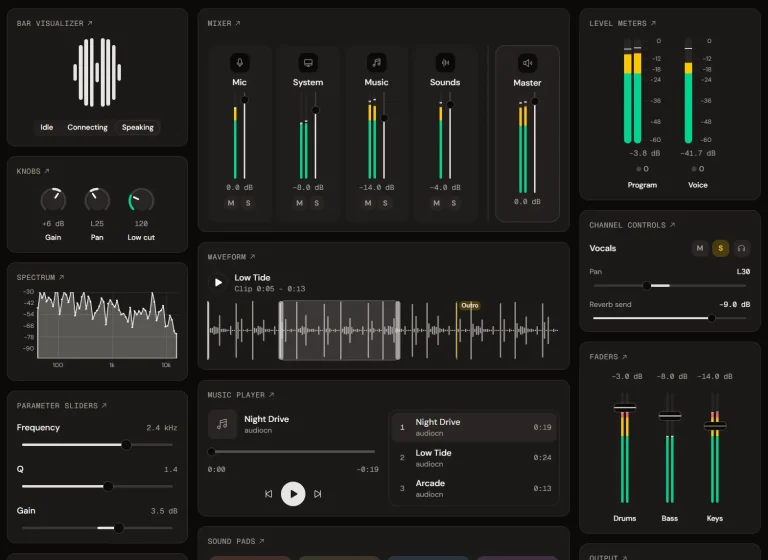The width and height of the screenshot is (768, 560).
Task: Click the Low cut knob
Action: tap(141, 200)
